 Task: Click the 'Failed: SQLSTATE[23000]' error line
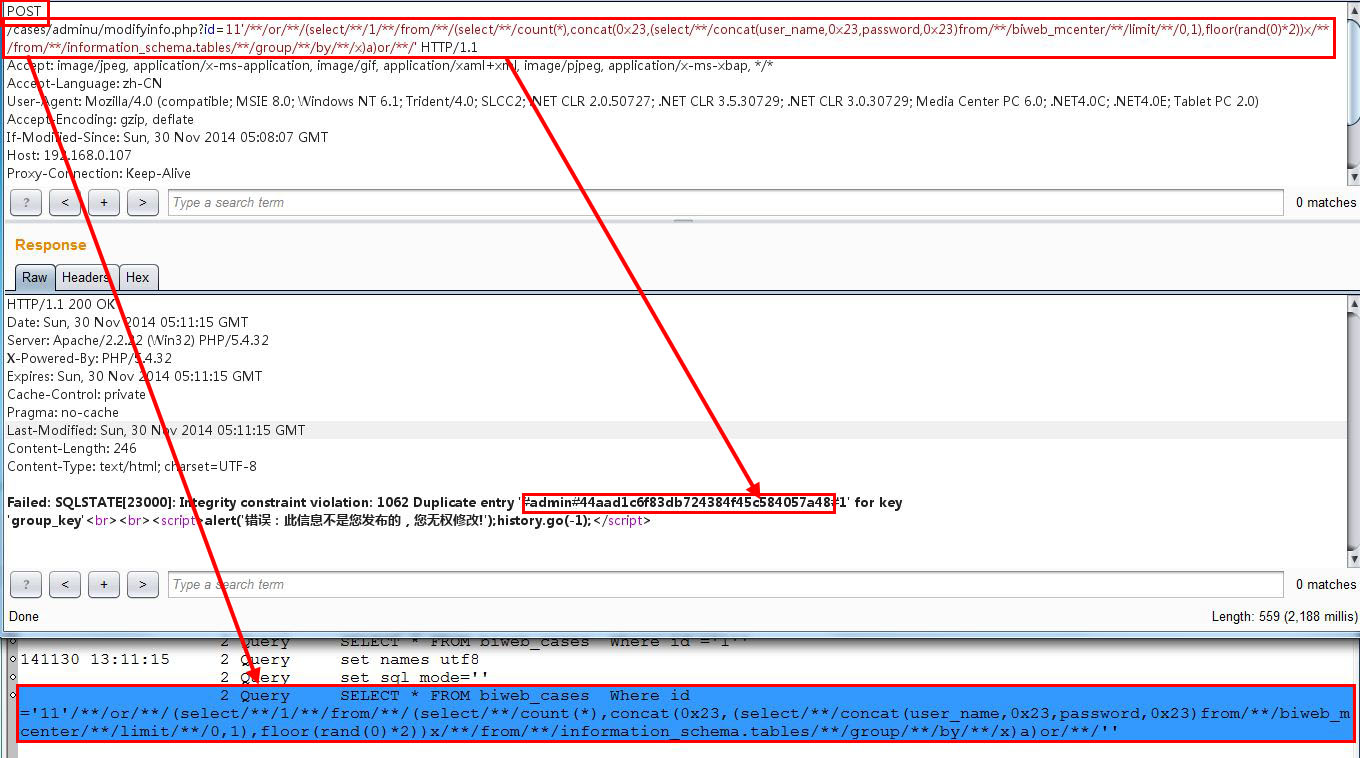pos(454,503)
